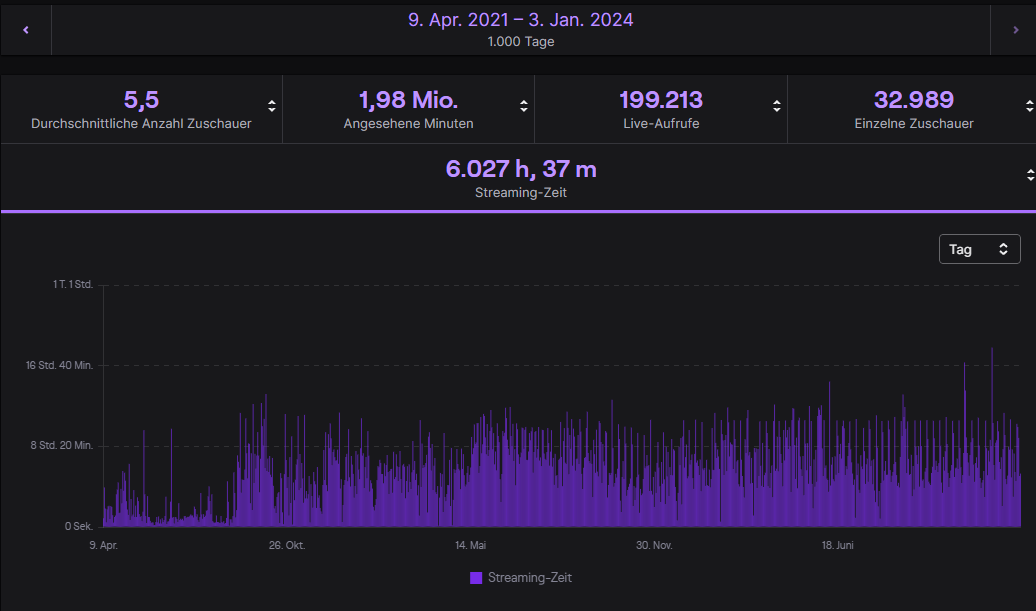Screen dimensions: 1036x611
Task: Click the 14. Mai axis date
Action: [x=470, y=546]
